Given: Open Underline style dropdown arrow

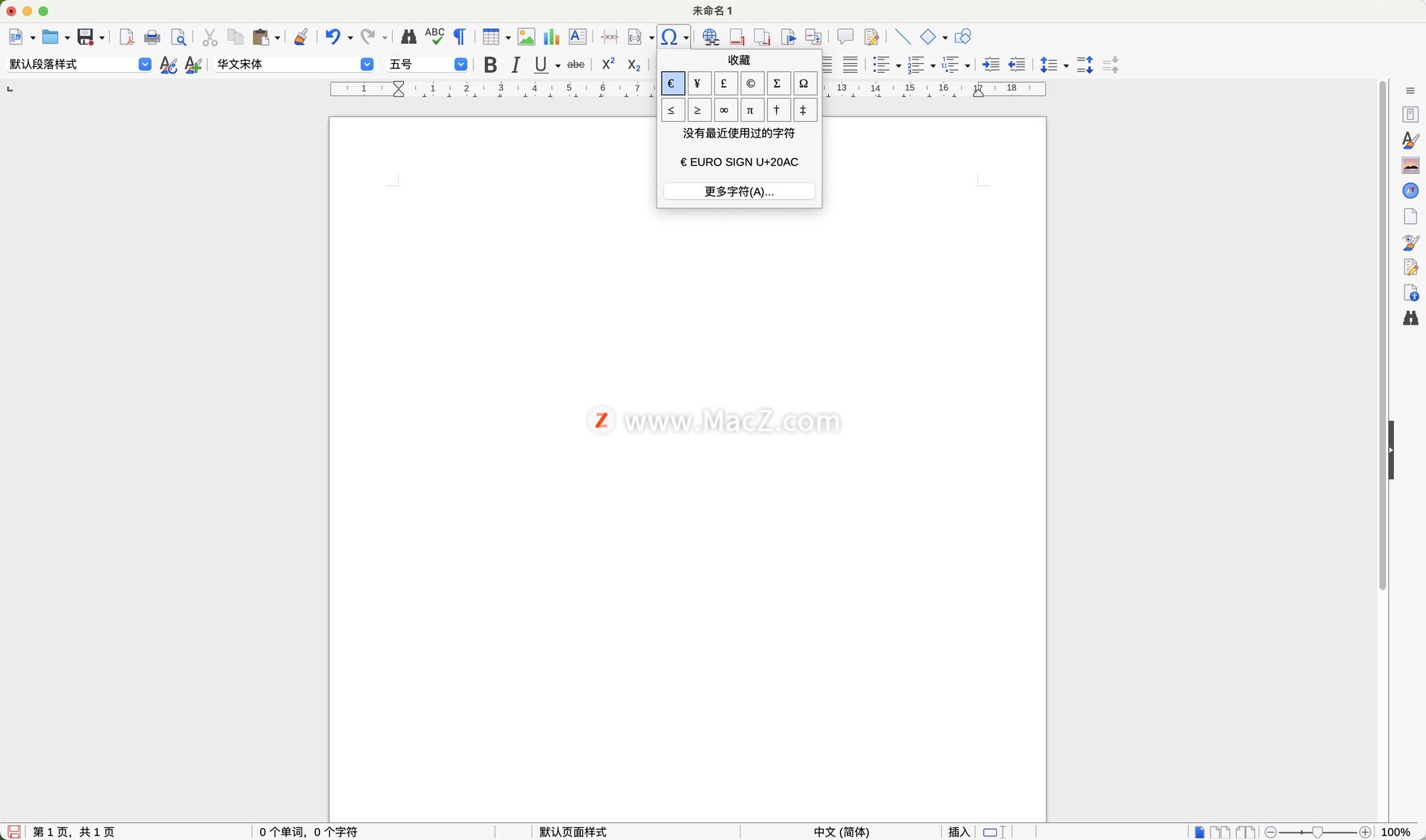Looking at the screenshot, I should 557,66.
